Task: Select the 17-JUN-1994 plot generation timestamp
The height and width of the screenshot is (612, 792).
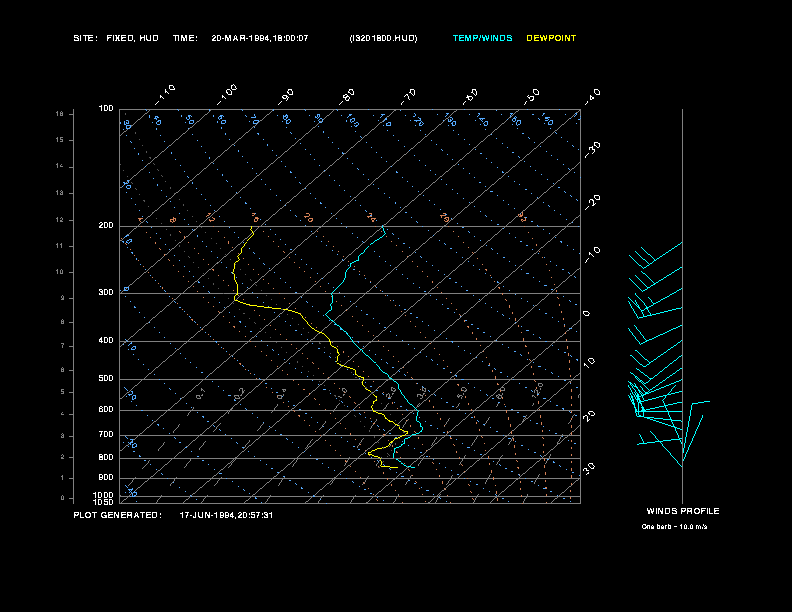Action: click(226, 515)
